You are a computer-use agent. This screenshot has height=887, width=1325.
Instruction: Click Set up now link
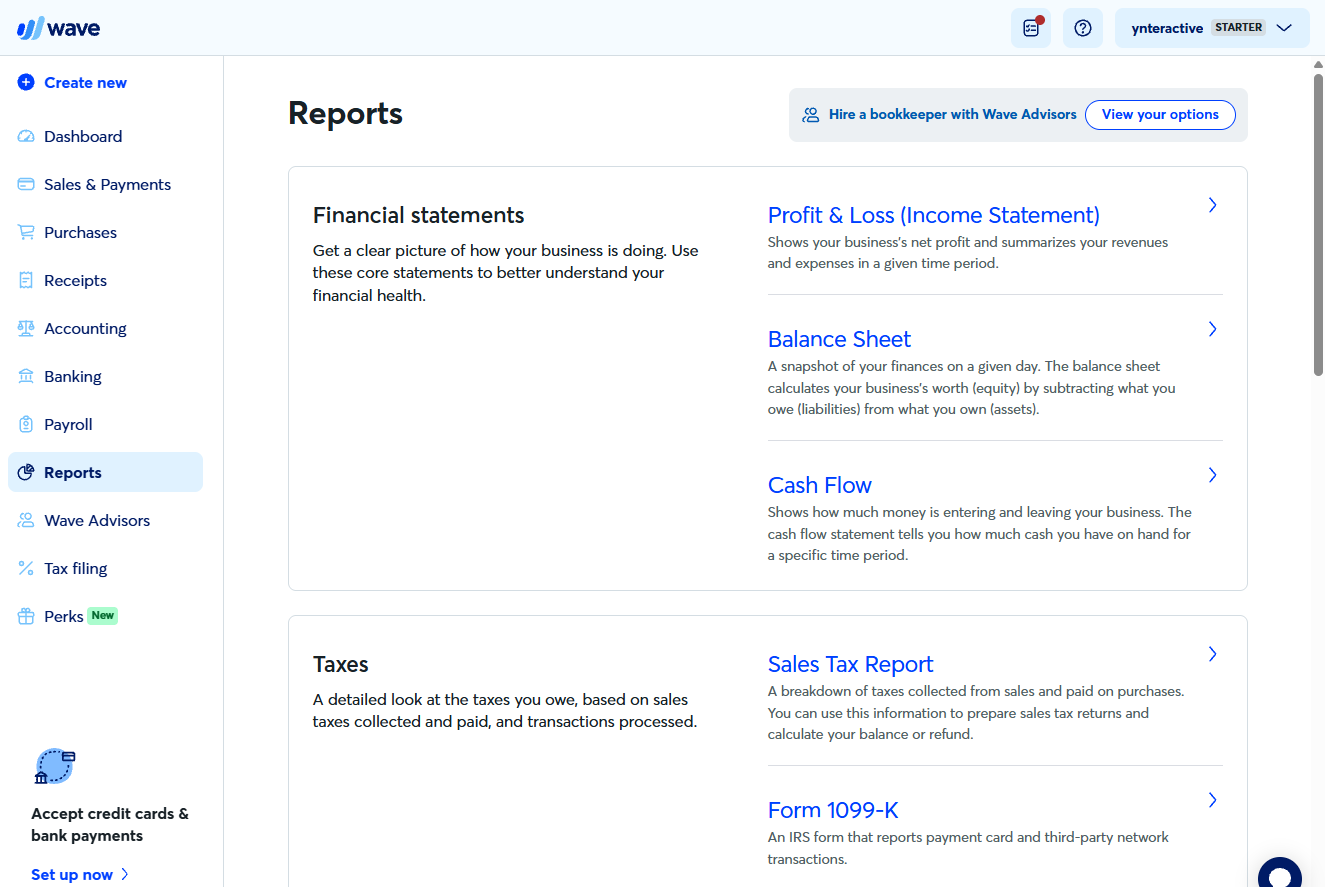click(72, 874)
